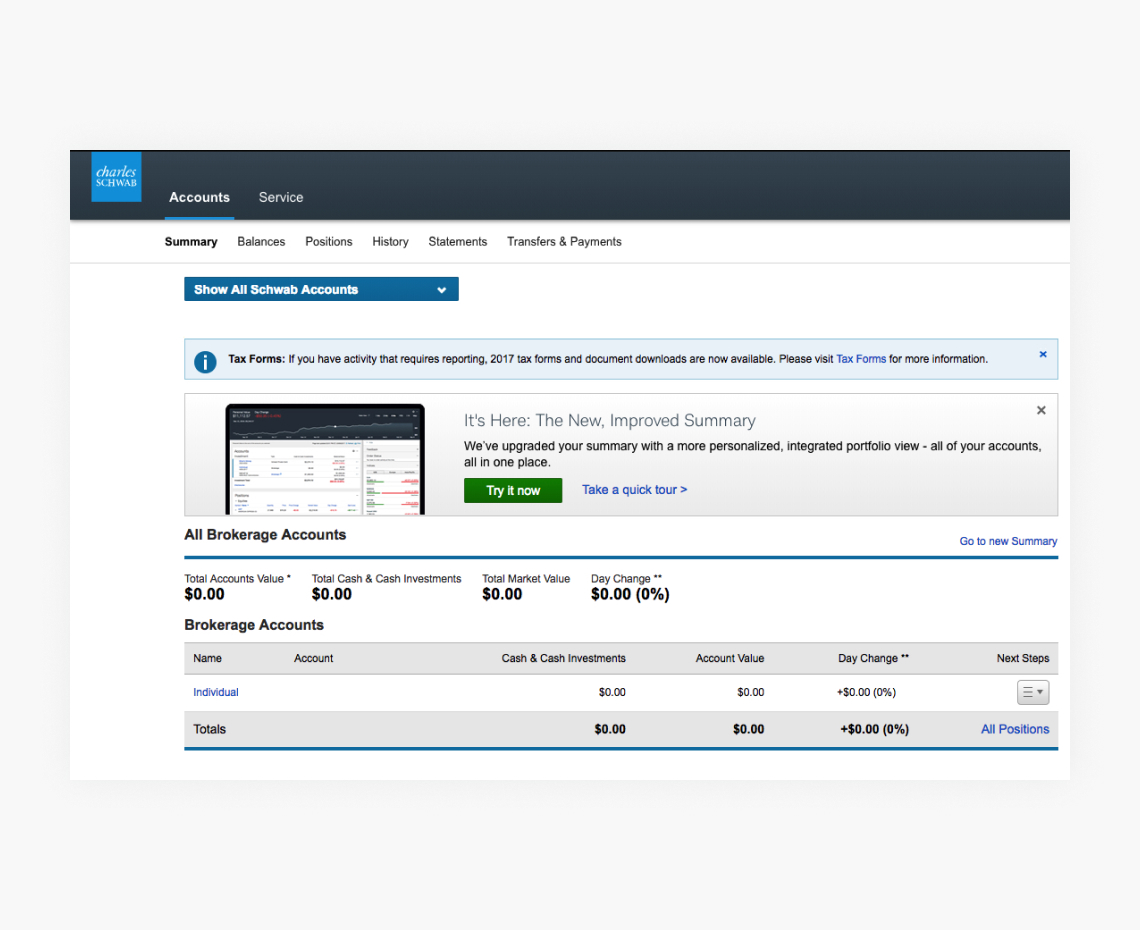The image size is (1140, 930).
Task: Close the New Improved Summary promo
Action: pyautogui.click(x=1041, y=410)
